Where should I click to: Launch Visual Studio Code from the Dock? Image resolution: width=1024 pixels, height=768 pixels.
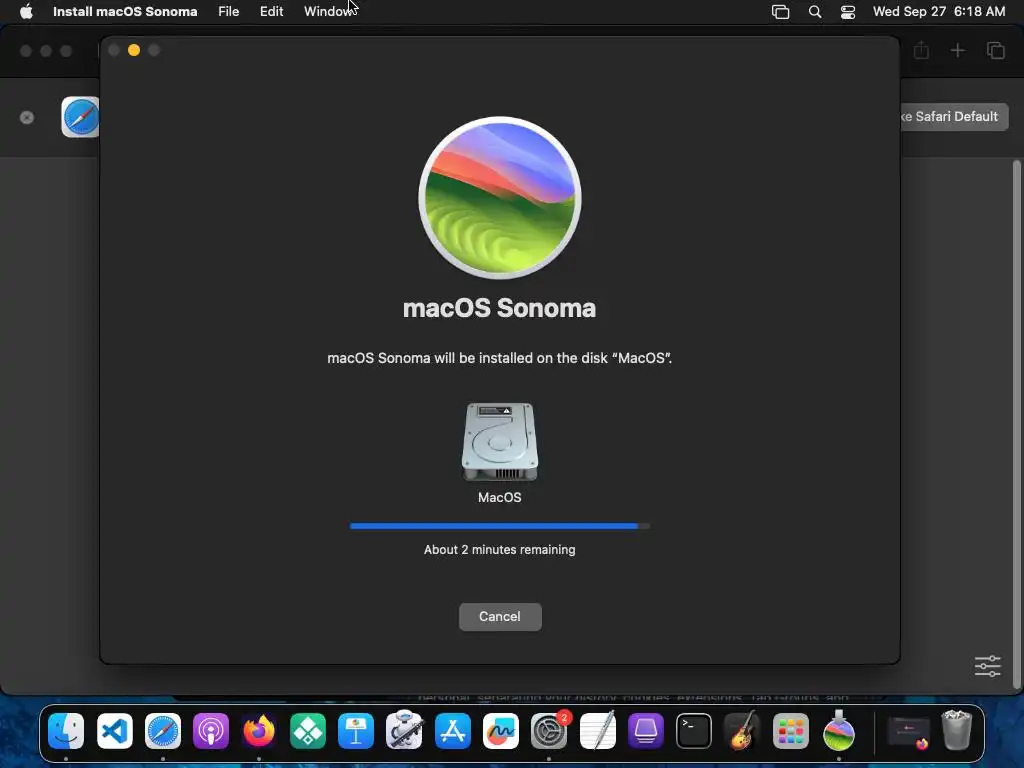[114, 731]
